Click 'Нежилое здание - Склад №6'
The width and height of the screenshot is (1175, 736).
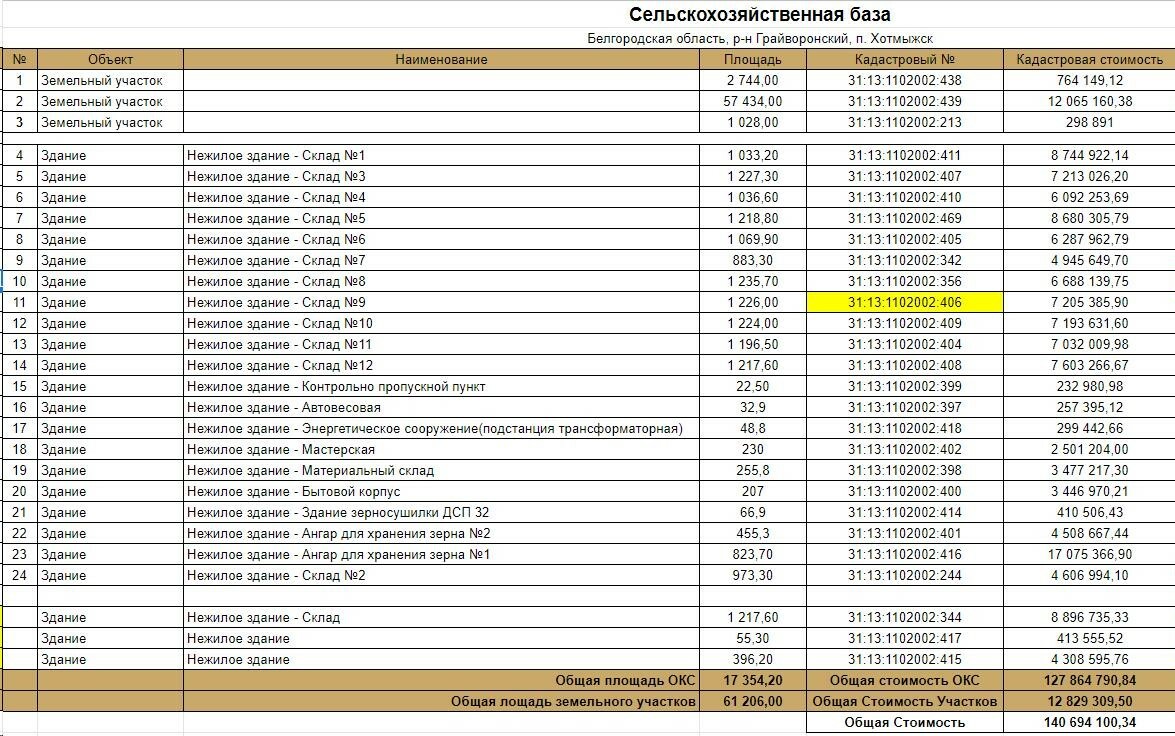[276, 239]
